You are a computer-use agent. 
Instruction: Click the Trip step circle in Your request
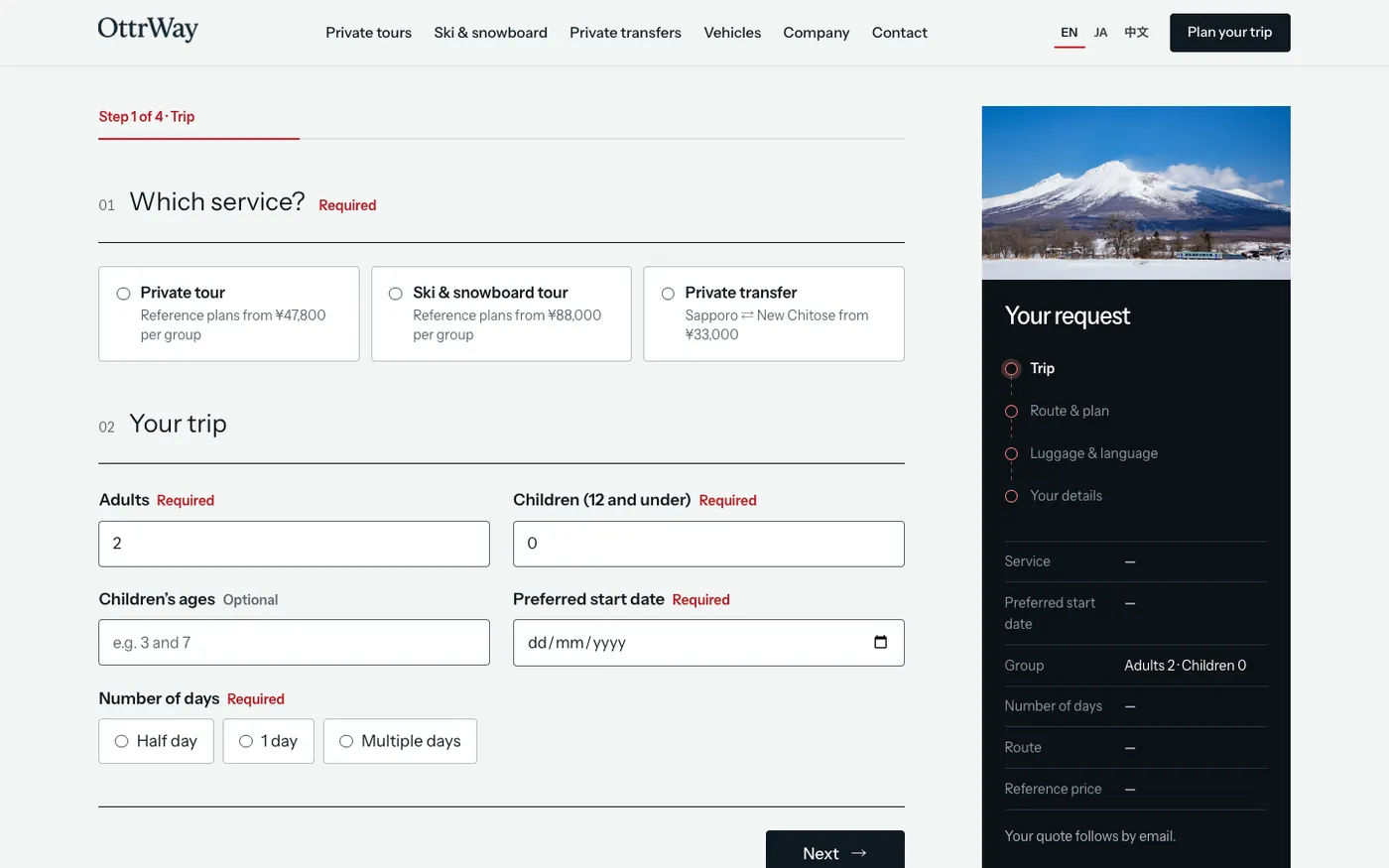coord(1011,369)
